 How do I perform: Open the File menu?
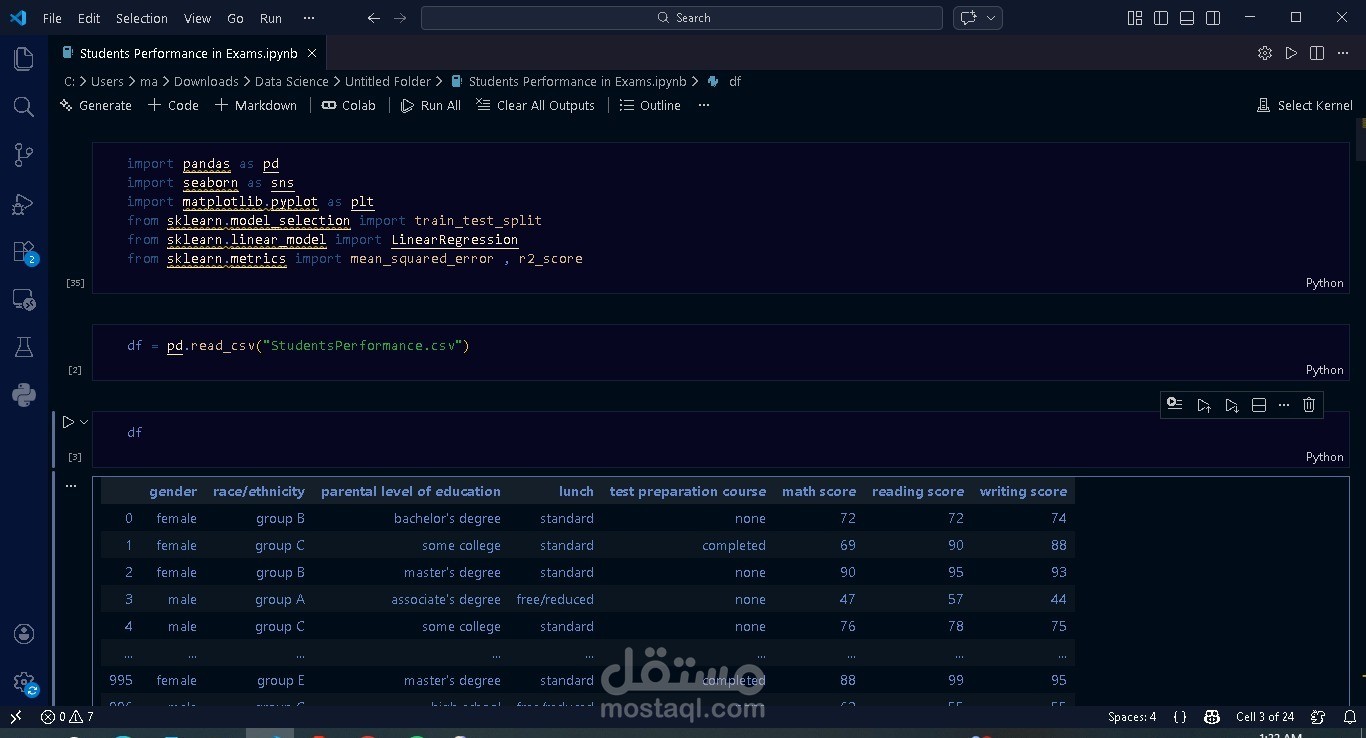point(52,18)
